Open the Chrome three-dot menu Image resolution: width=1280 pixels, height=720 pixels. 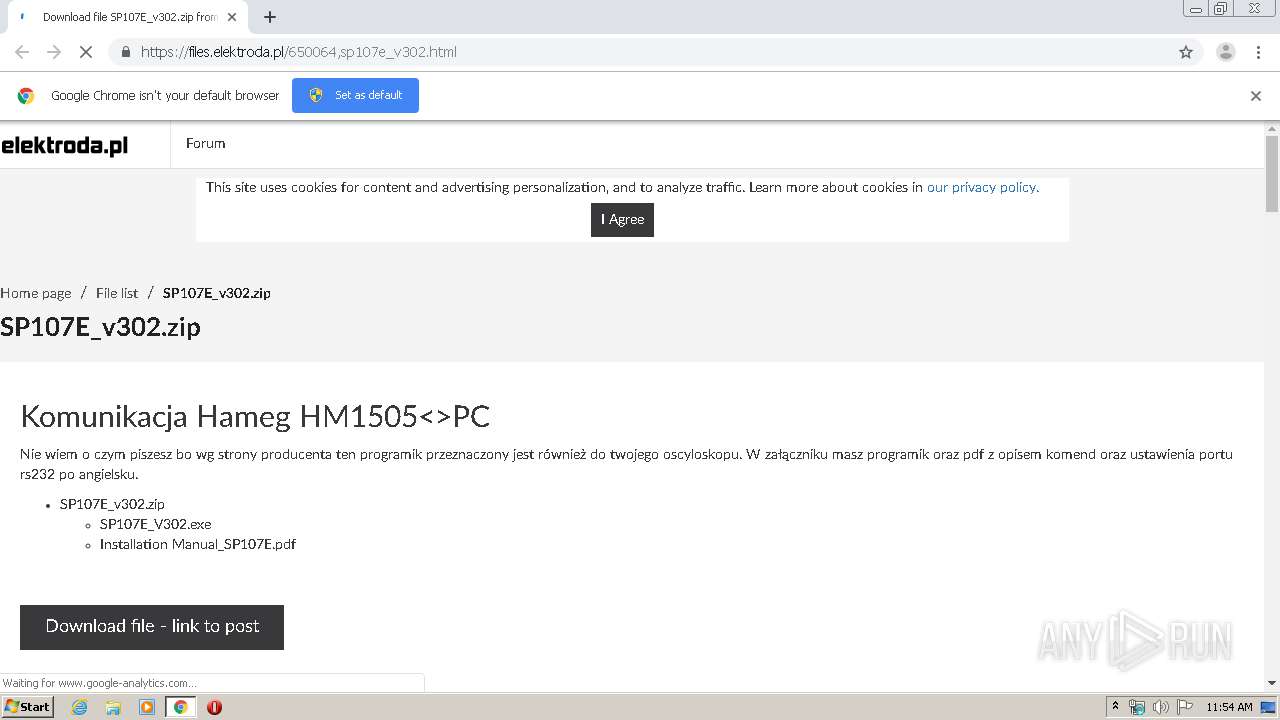[1258, 52]
